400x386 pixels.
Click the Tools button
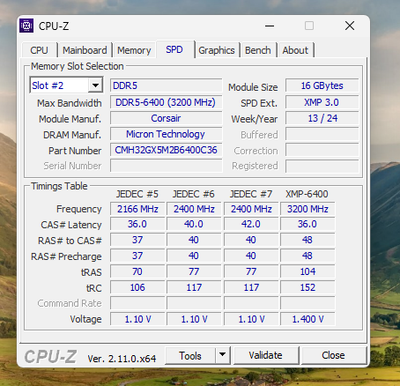coord(190,355)
